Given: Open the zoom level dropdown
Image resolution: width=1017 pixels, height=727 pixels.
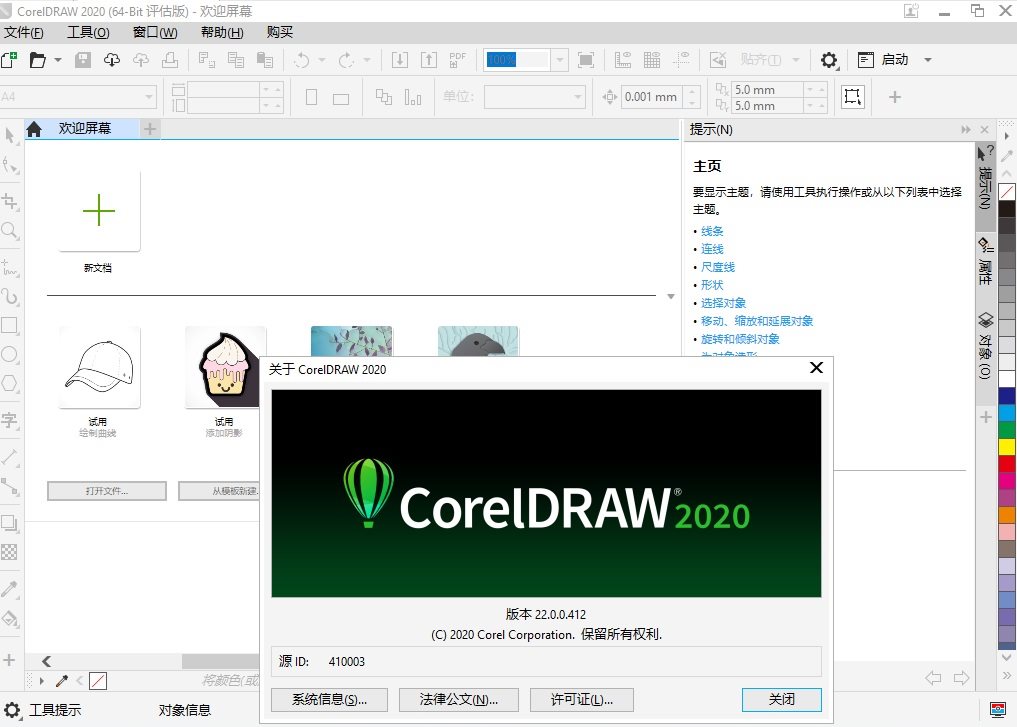Looking at the screenshot, I should coord(558,60).
